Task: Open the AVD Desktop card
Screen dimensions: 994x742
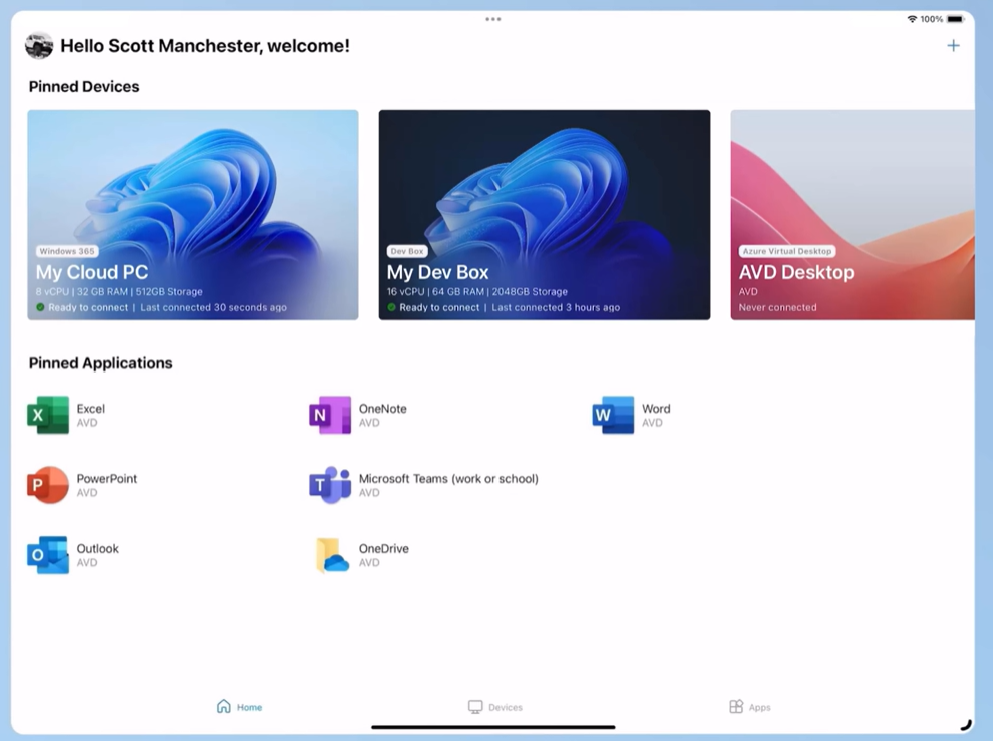Action: coord(853,214)
